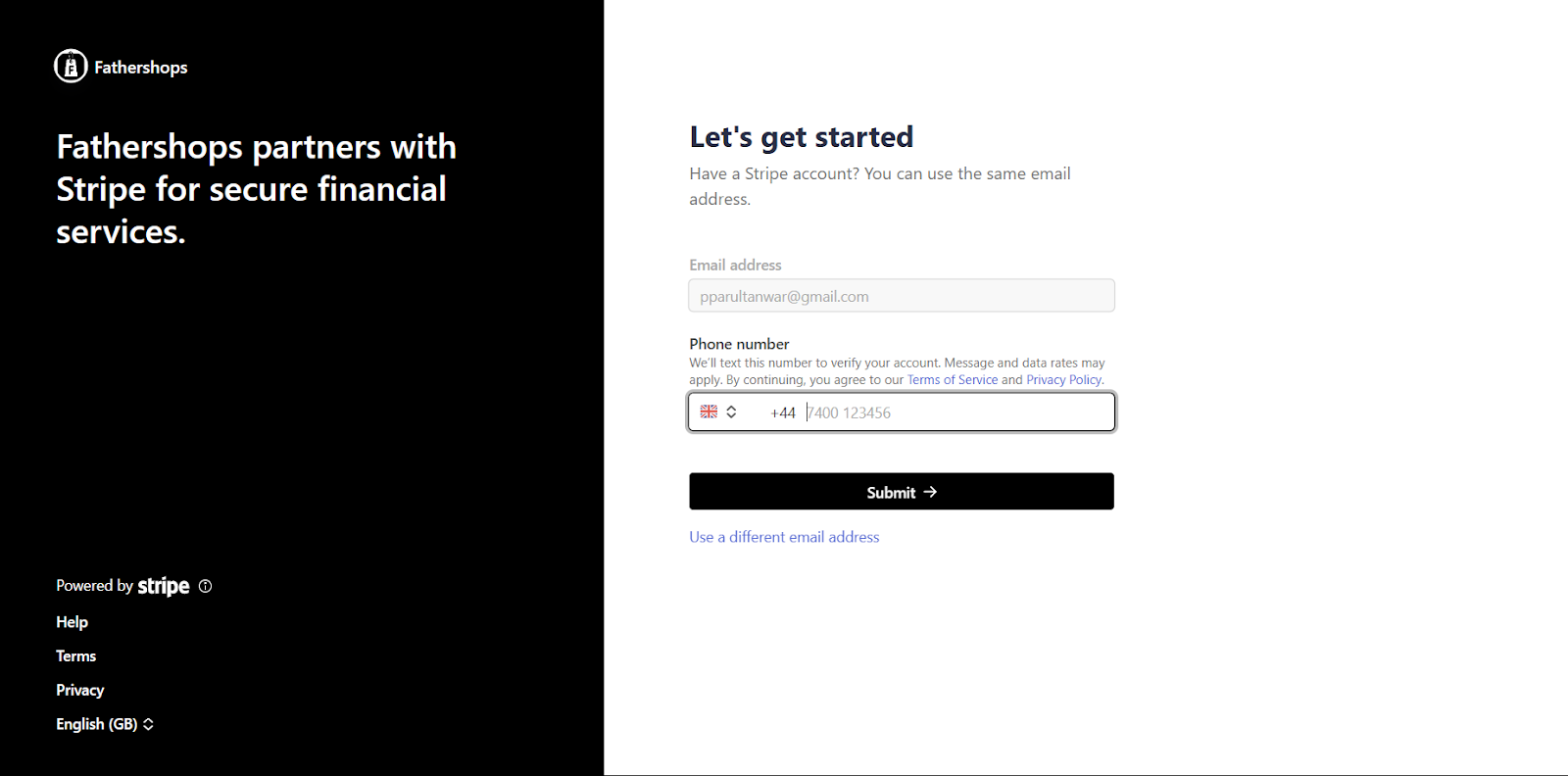The width and height of the screenshot is (1568, 776).
Task: Click the Fathershops shopping bag logo icon
Action: (x=71, y=67)
